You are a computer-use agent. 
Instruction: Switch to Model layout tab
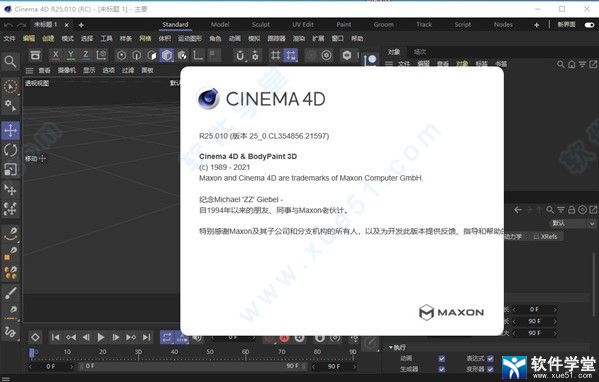click(220, 24)
